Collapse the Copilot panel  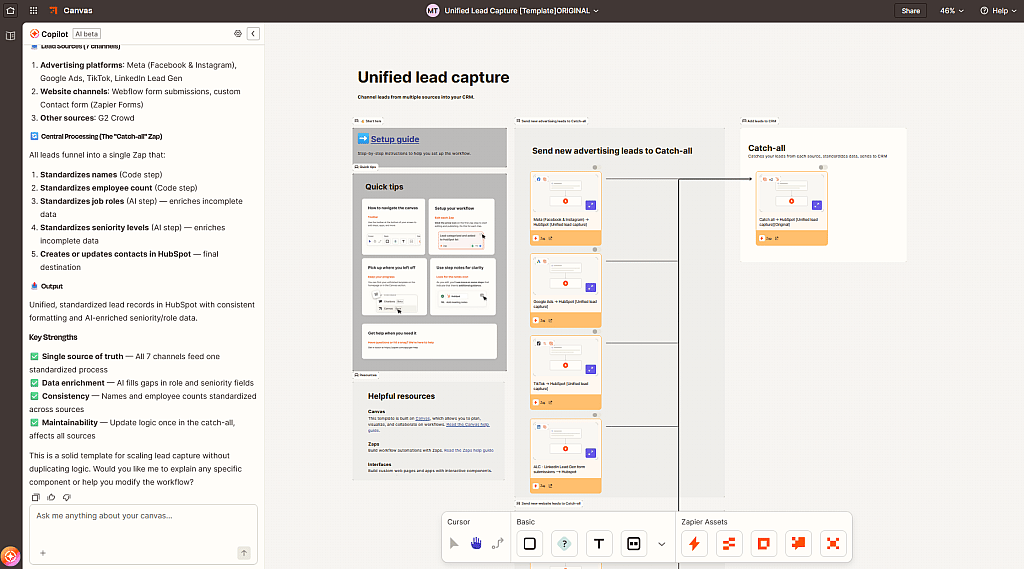coord(253,33)
